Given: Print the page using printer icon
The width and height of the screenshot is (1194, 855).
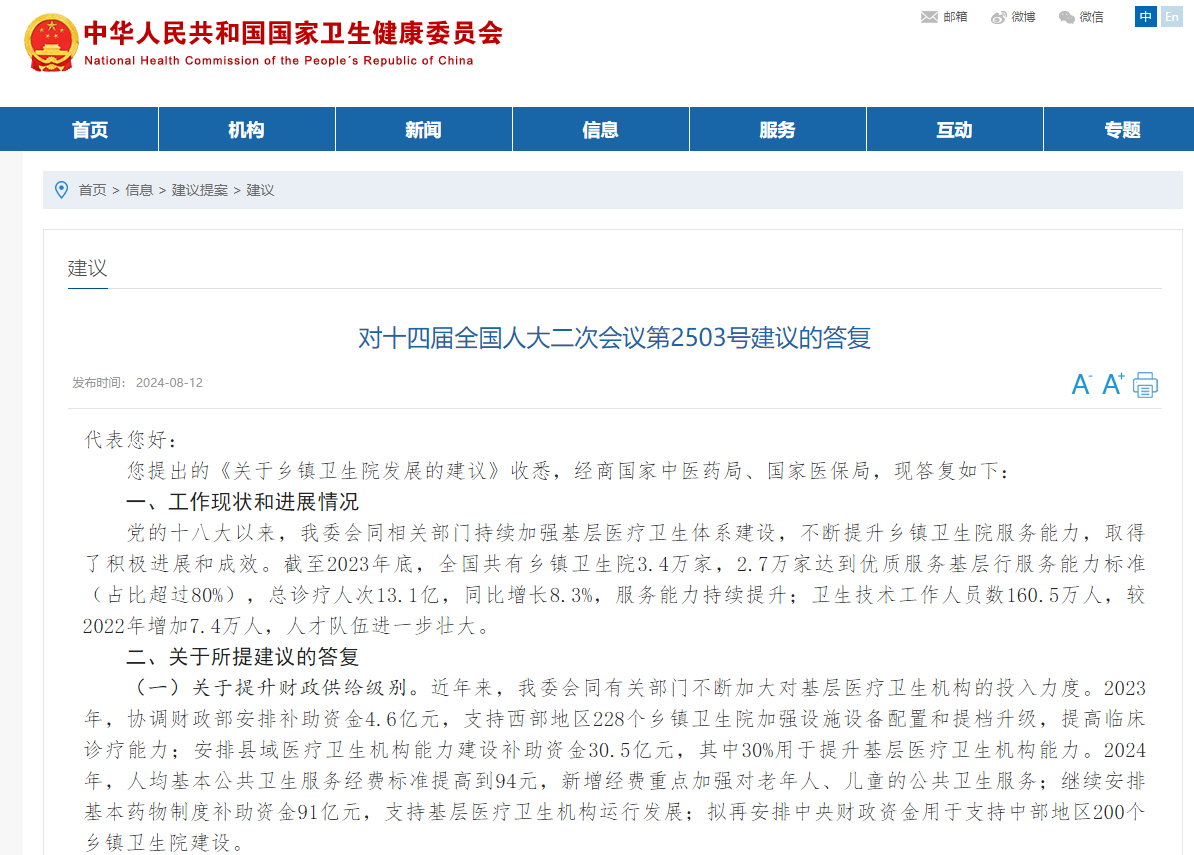Looking at the screenshot, I should (1145, 385).
